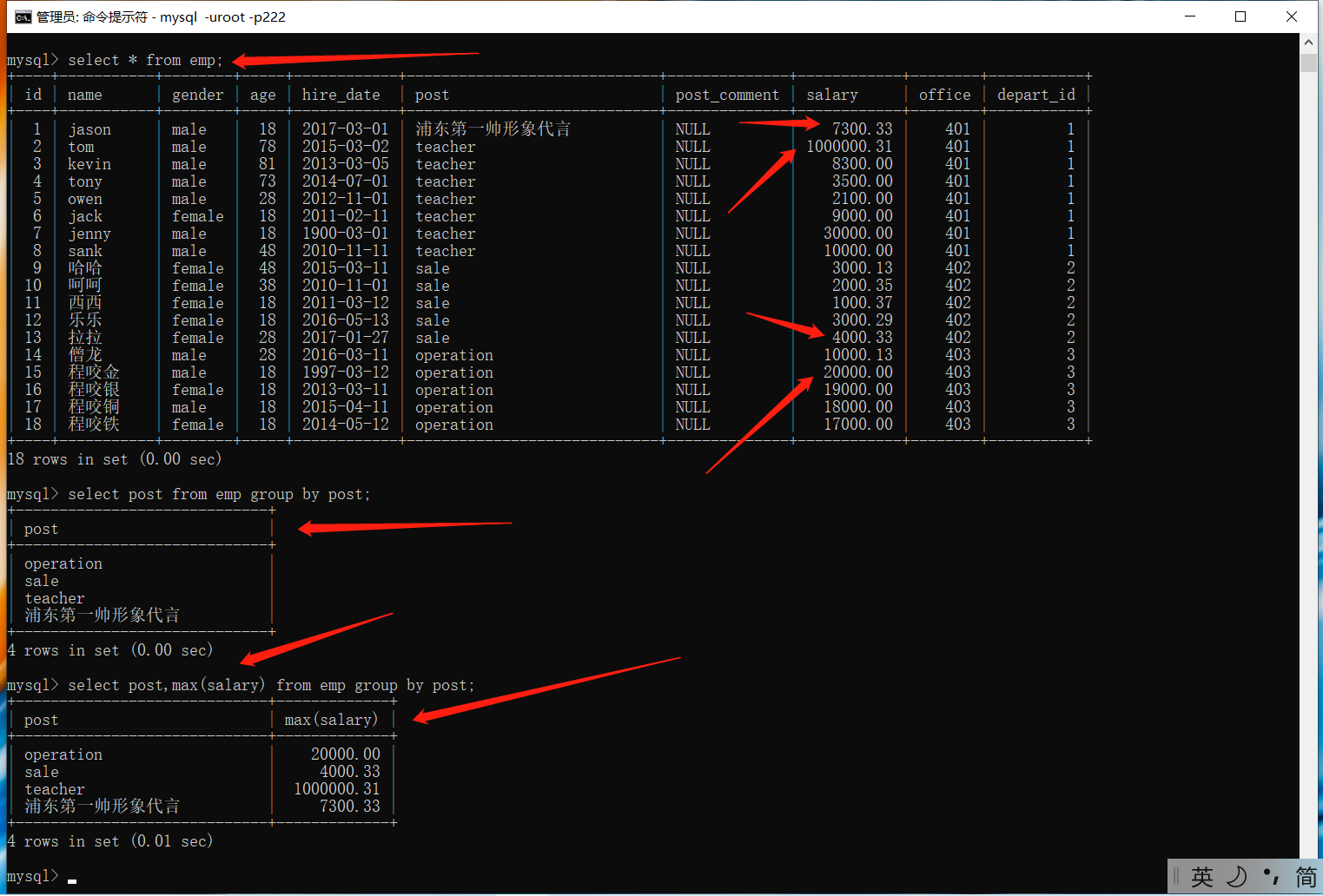Image resolution: width=1323 pixels, height=896 pixels.
Task: Click the name '程咬金' in the emp table
Action: (94, 372)
